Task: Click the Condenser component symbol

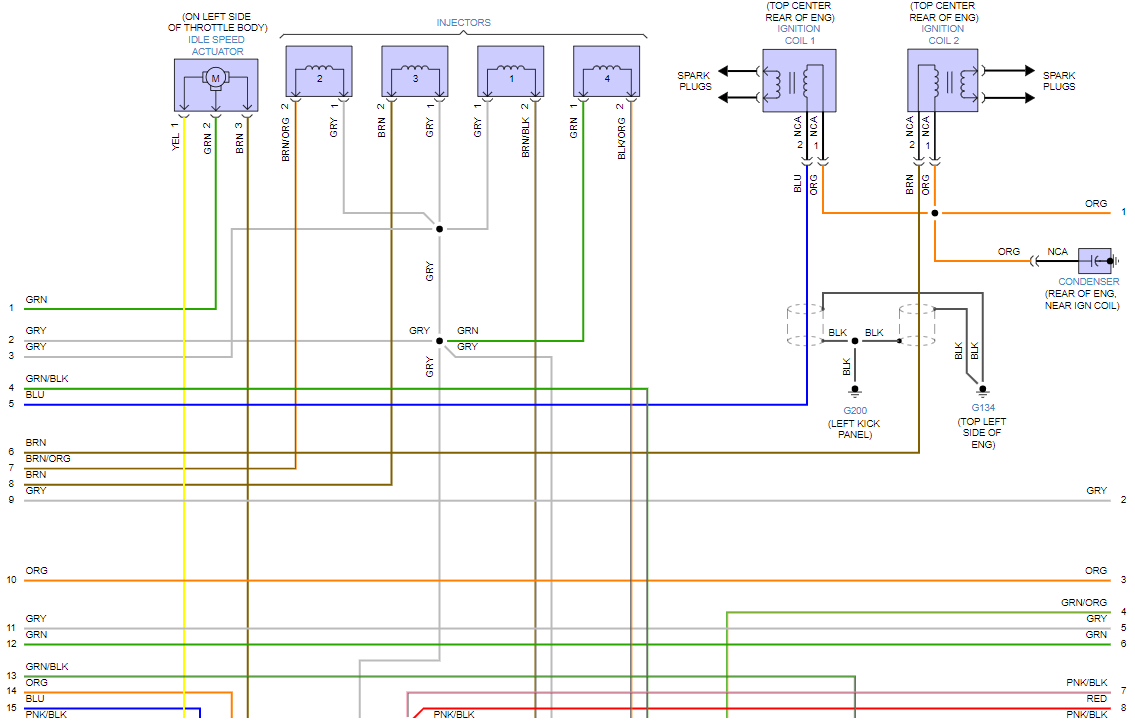Action: pyautogui.click(x=1095, y=261)
